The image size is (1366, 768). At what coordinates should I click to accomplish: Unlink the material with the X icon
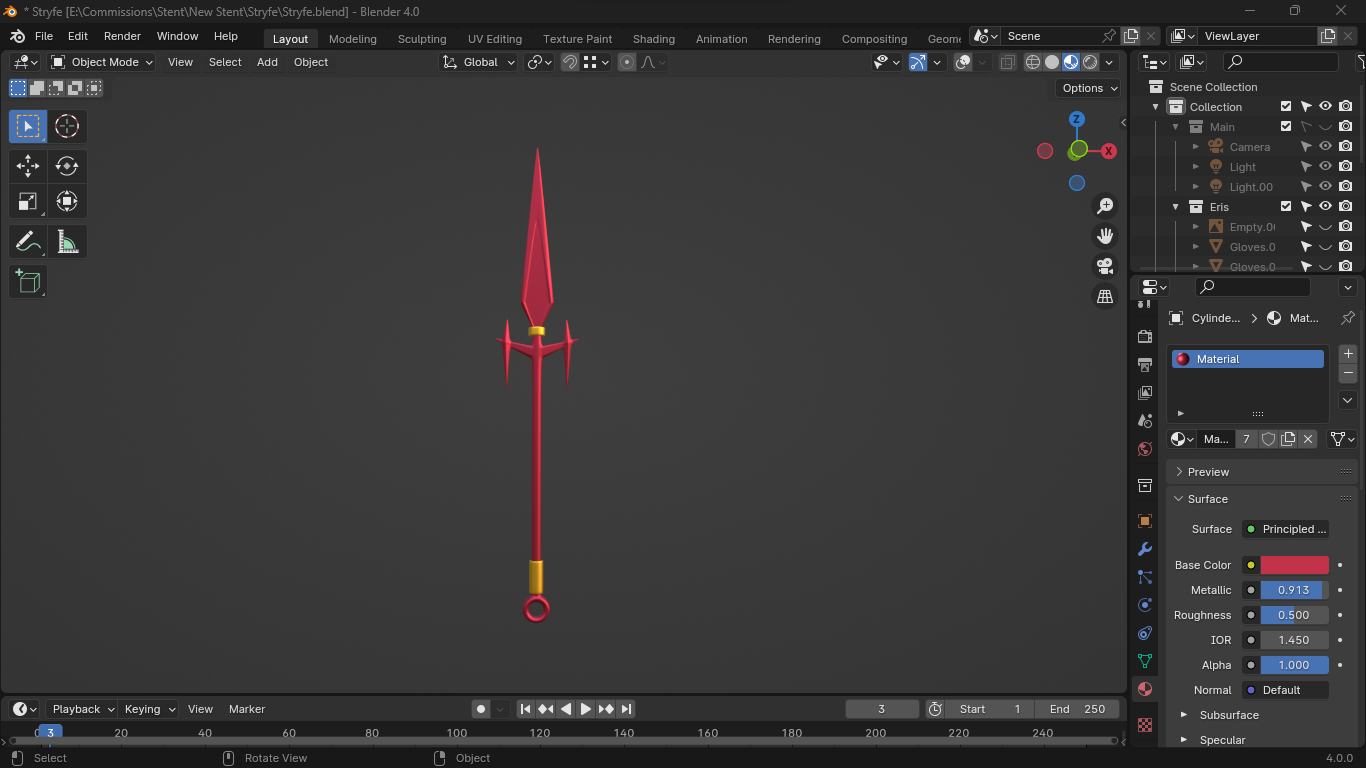tap(1308, 439)
